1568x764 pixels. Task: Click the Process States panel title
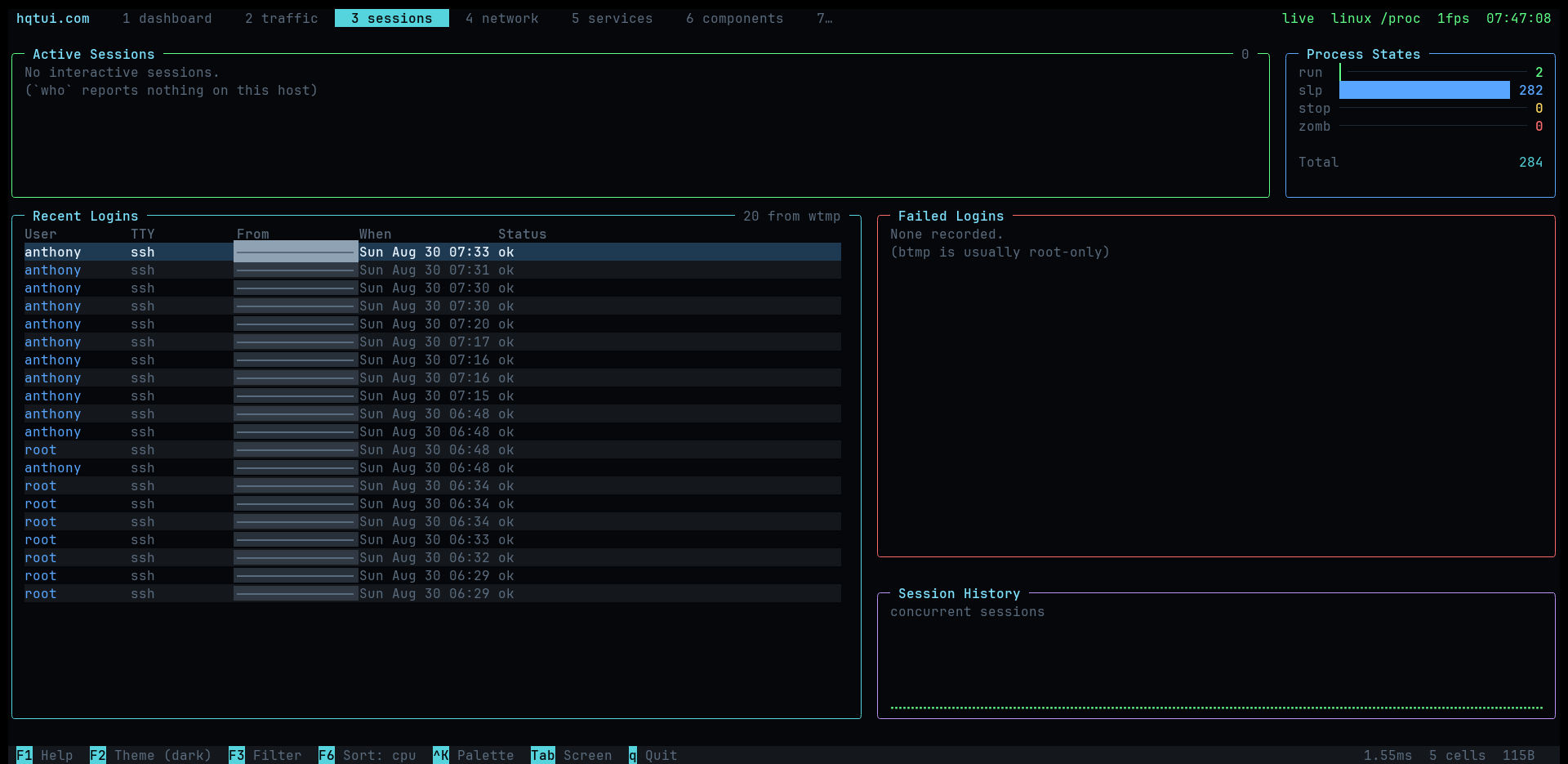pos(1364,54)
